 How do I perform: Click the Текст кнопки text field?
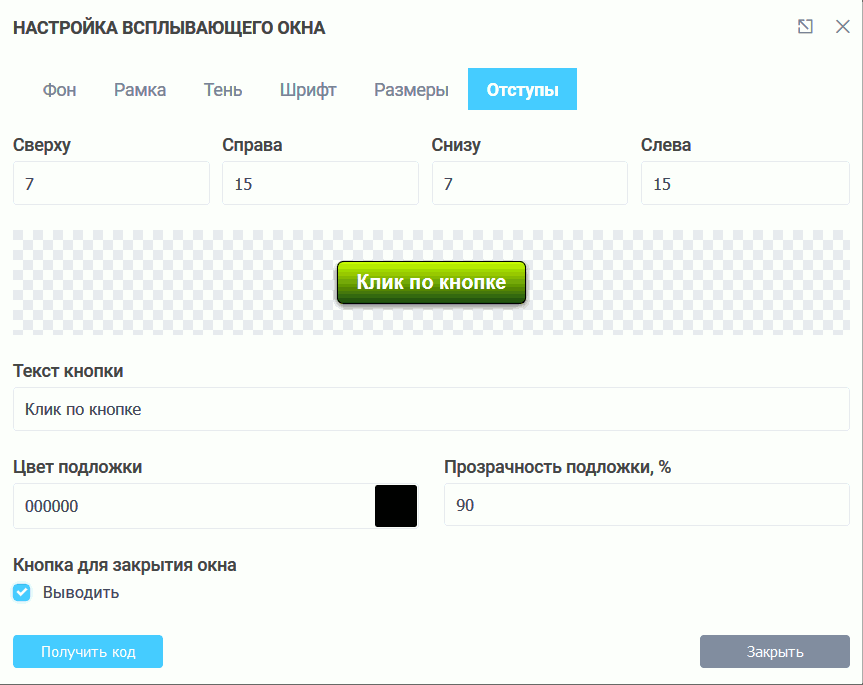[431, 409]
